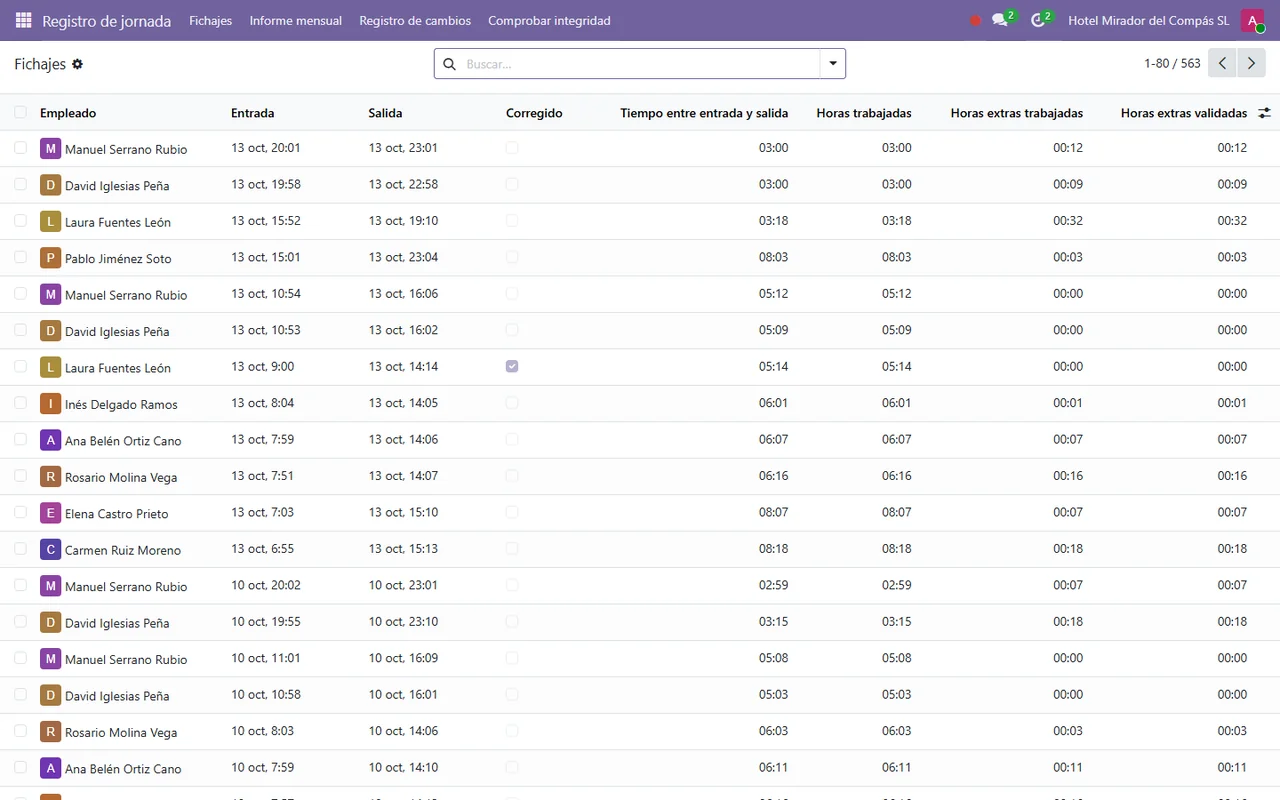The image size is (1280, 800).
Task: Open Rosario Molina Vega 13 oct 7:51 record
Action: [x=640, y=476]
